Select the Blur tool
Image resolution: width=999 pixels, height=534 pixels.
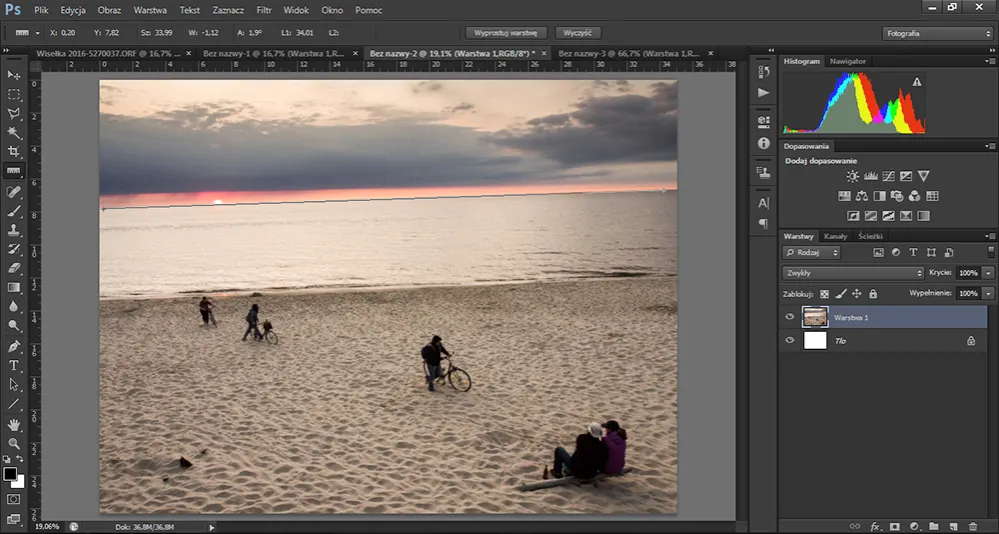(x=13, y=307)
